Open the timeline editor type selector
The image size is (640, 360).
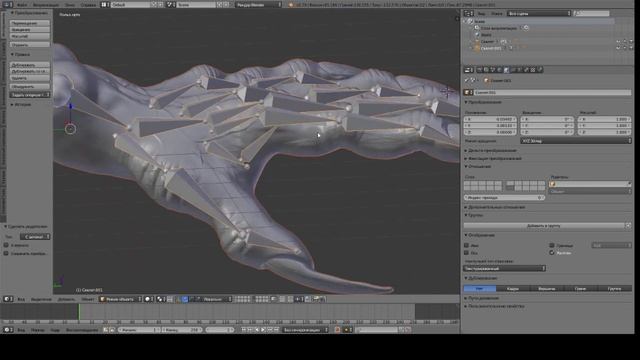pyautogui.click(x=8, y=330)
